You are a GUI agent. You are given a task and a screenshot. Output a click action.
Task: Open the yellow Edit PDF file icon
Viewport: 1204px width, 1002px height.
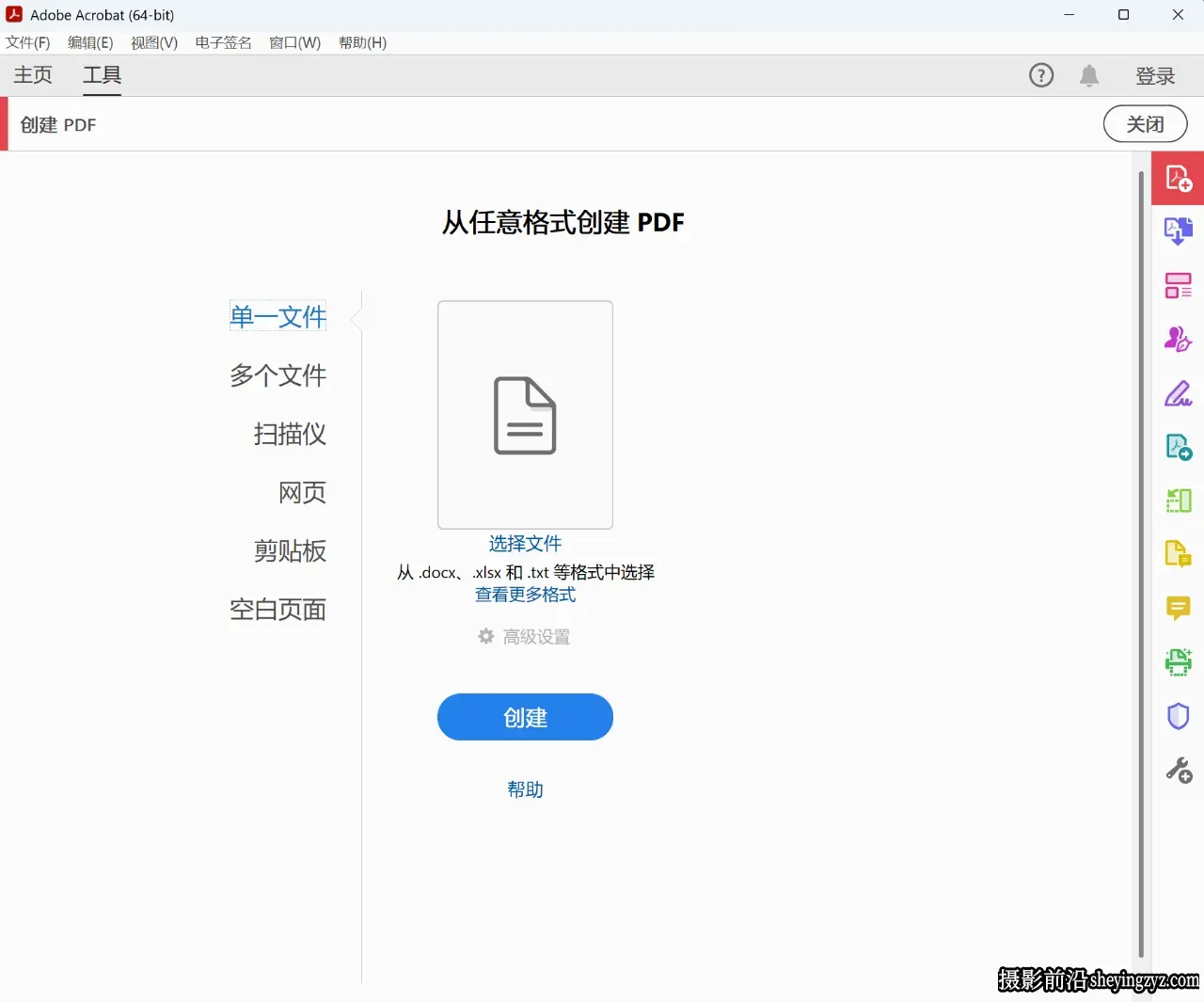(x=1178, y=554)
